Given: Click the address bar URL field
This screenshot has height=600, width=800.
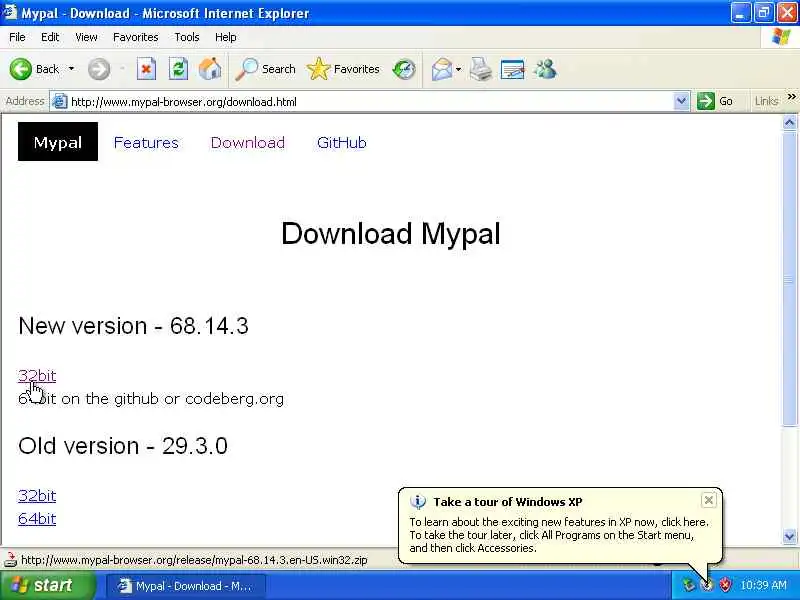Looking at the screenshot, I should [370, 102].
